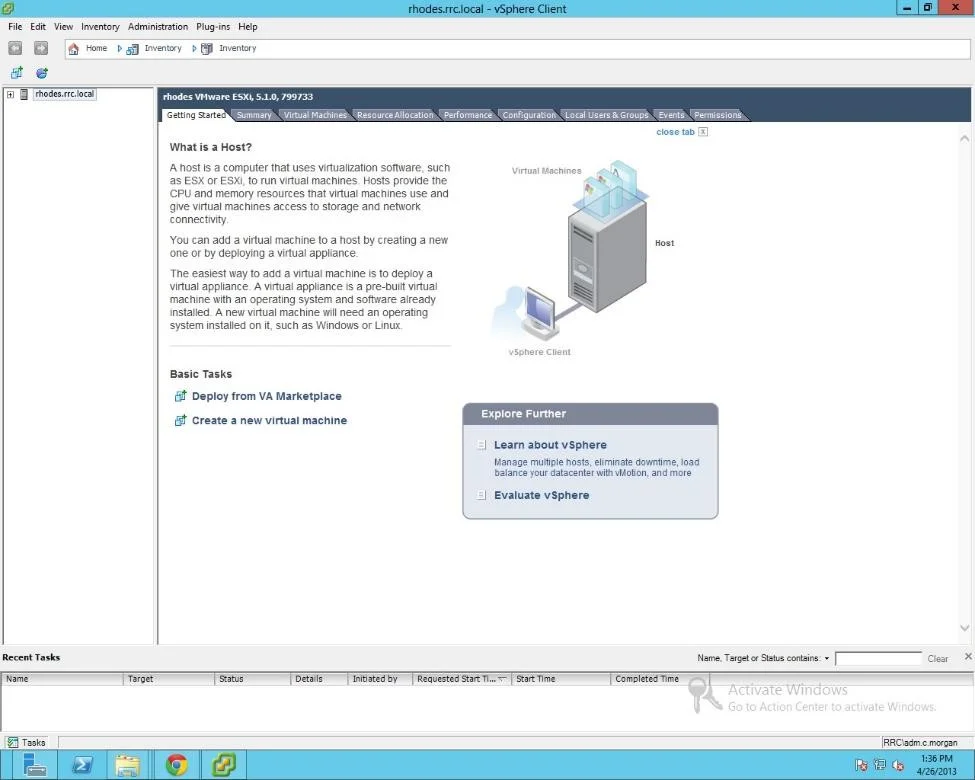Image resolution: width=975 pixels, height=780 pixels.
Task: Select the Getting Started tab
Action: (196, 115)
